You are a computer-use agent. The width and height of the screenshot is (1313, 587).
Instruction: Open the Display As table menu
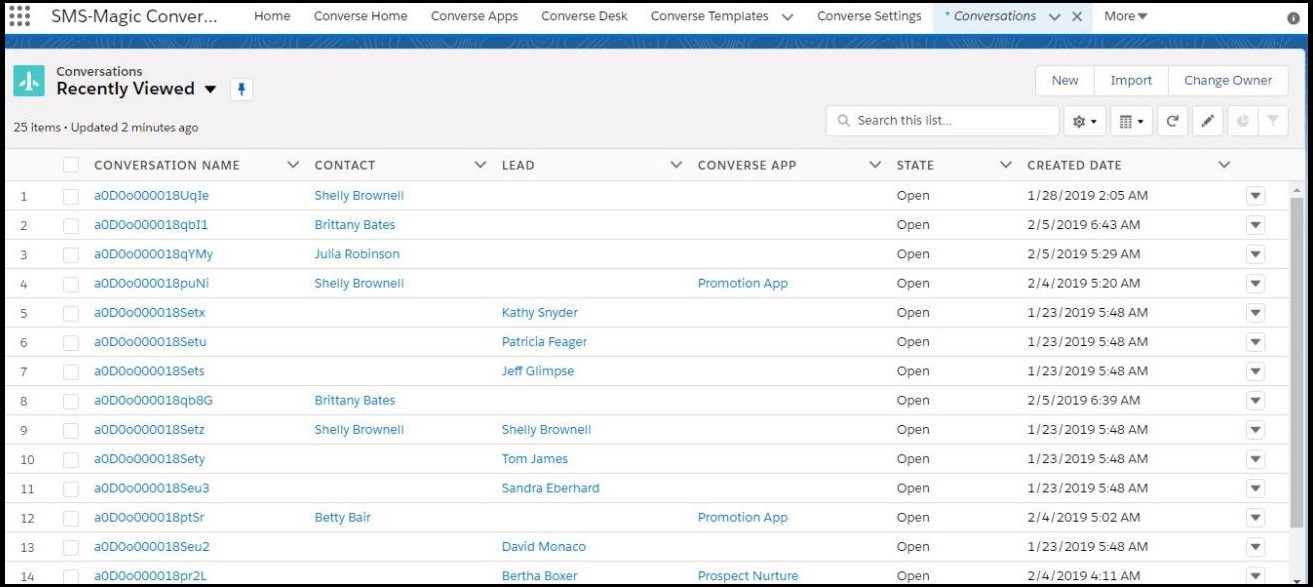pos(1131,121)
